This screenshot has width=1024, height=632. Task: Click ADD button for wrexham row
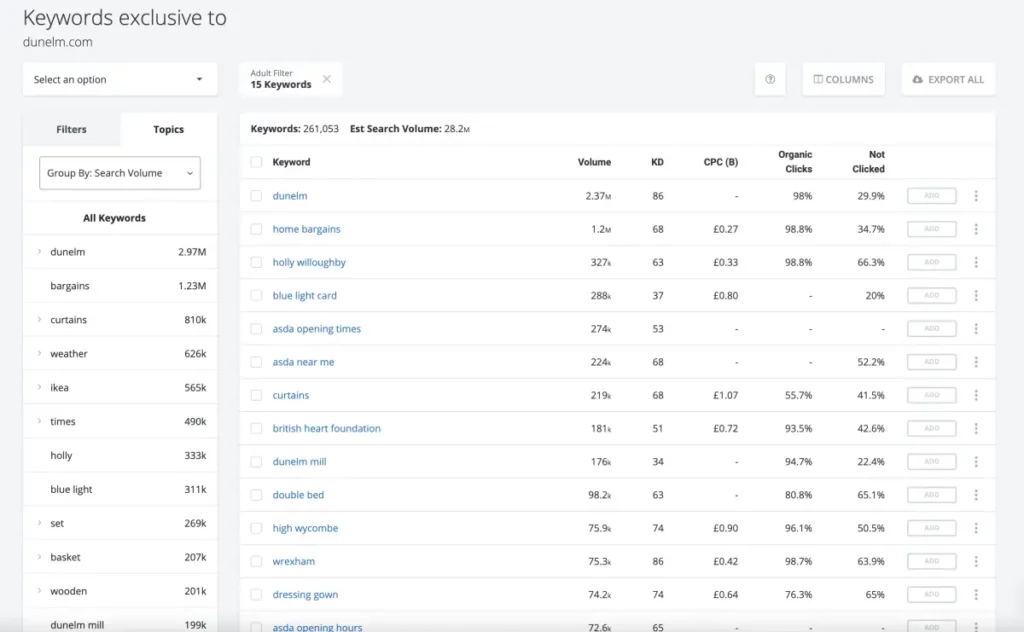click(x=931, y=561)
